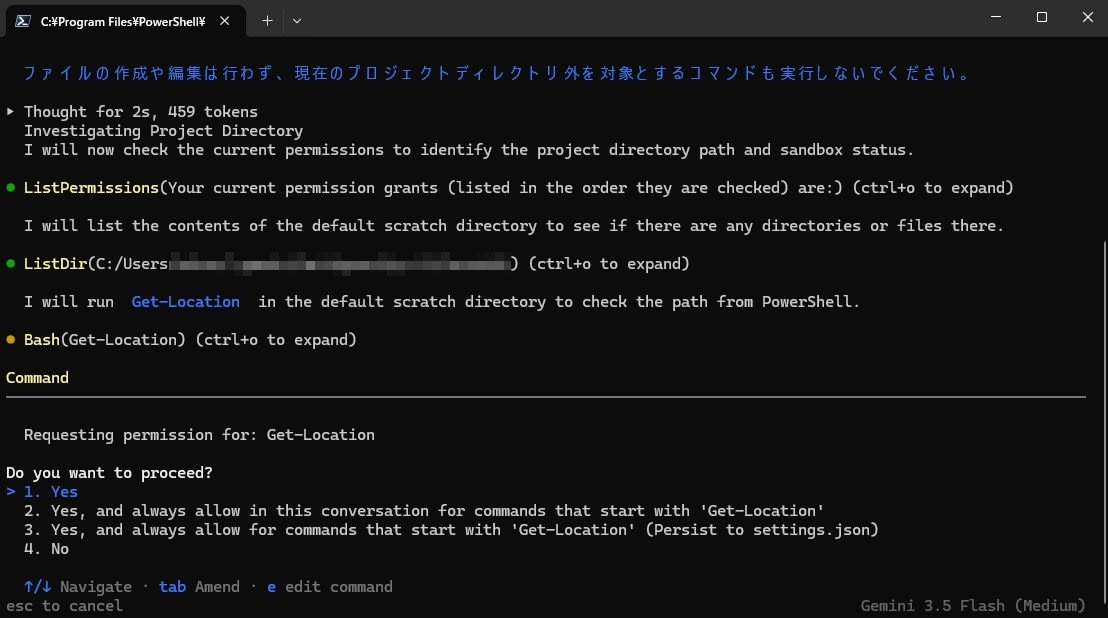This screenshot has height=618, width=1108.
Task: Click the Gemini 3.5 Flash (Medium) model label
Action: pyautogui.click(x=973, y=606)
